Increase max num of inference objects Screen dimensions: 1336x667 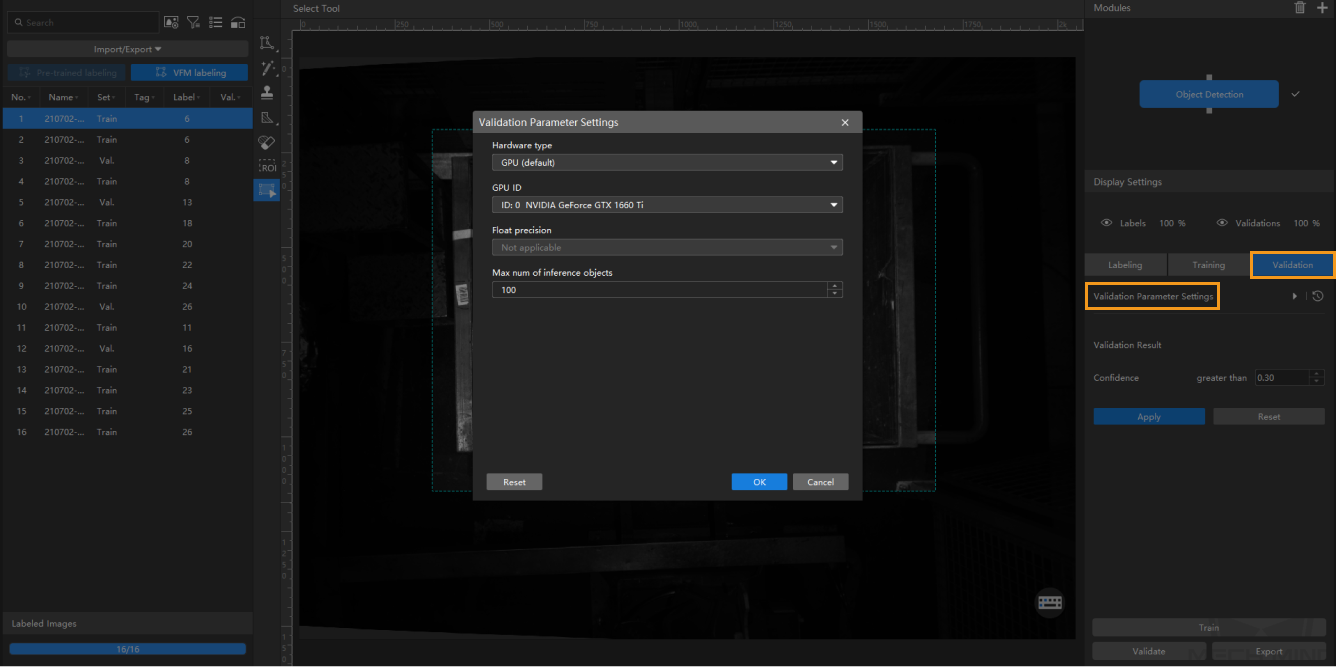coord(835,286)
